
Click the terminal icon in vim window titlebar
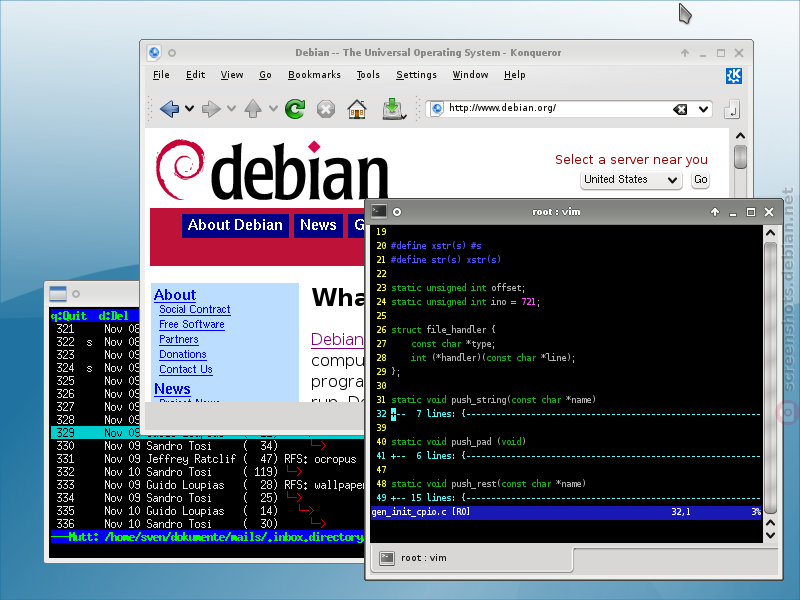click(379, 211)
